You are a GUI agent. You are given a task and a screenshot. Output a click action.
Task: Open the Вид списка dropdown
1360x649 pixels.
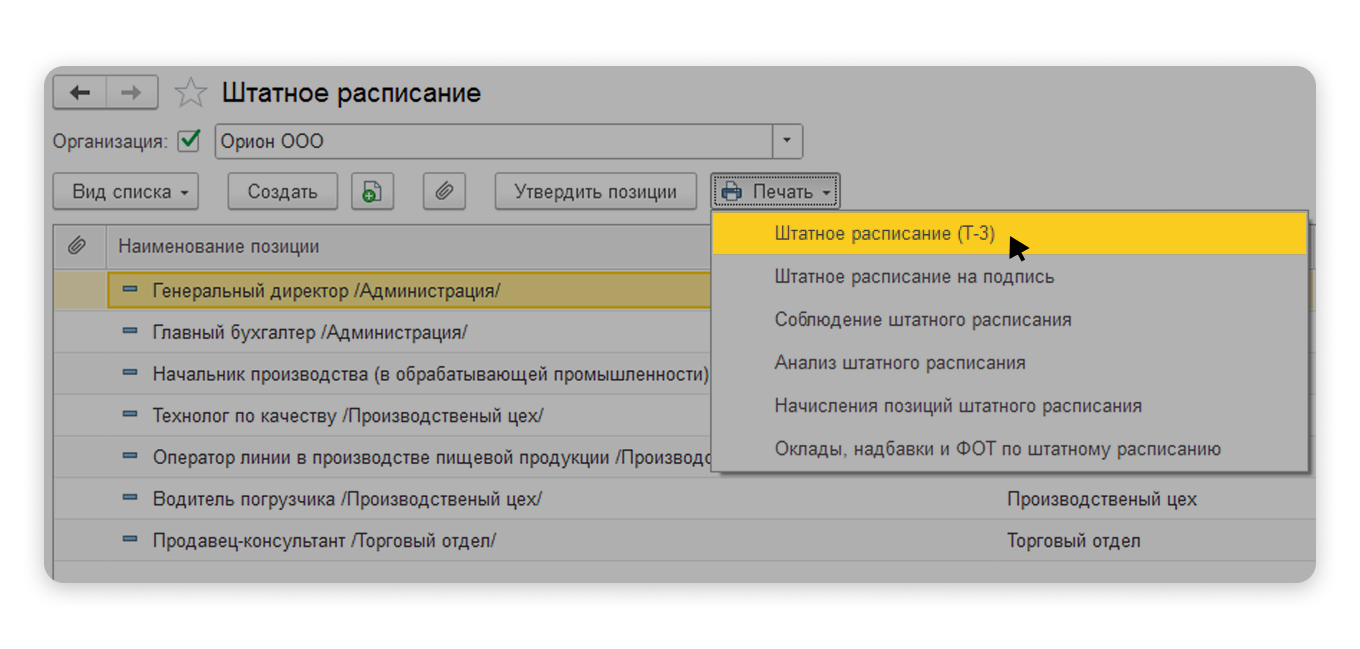click(126, 192)
